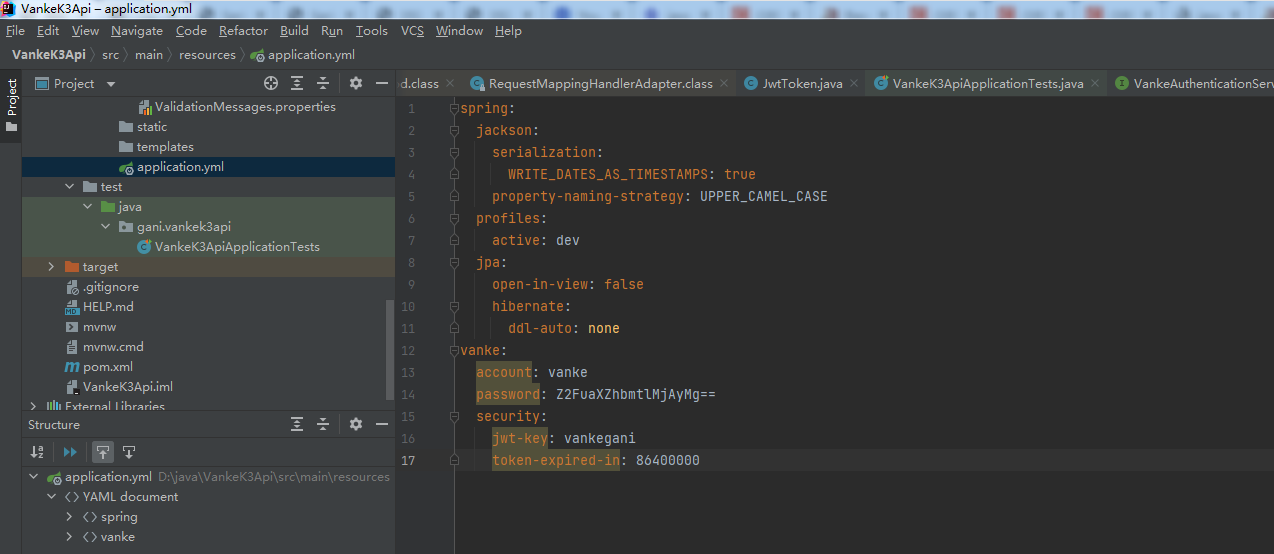Close the d.class editor tab
This screenshot has height=554, width=1274.
coord(450,84)
